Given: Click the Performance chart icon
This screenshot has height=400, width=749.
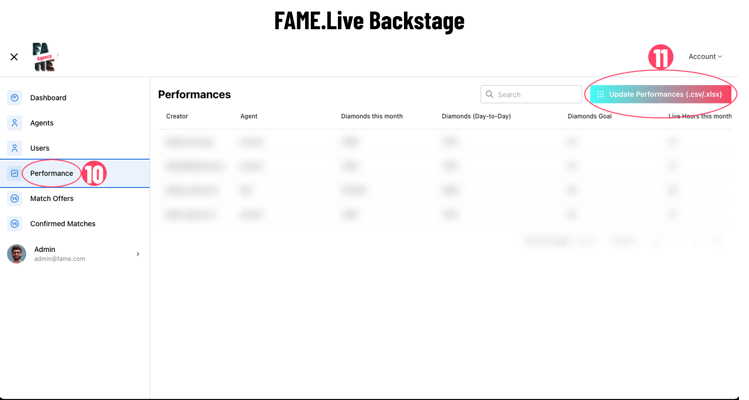Looking at the screenshot, I should pos(14,173).
